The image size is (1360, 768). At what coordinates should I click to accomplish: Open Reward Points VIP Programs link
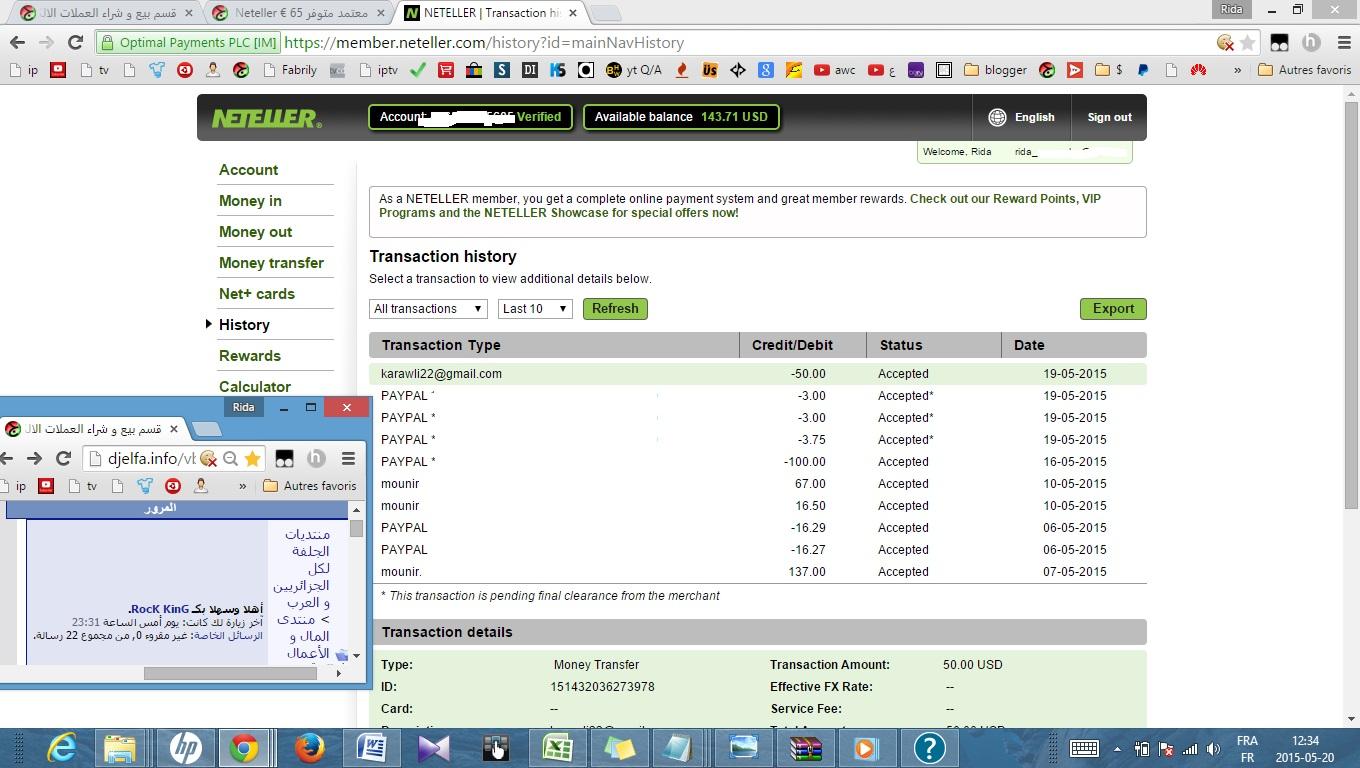[740, 206]
